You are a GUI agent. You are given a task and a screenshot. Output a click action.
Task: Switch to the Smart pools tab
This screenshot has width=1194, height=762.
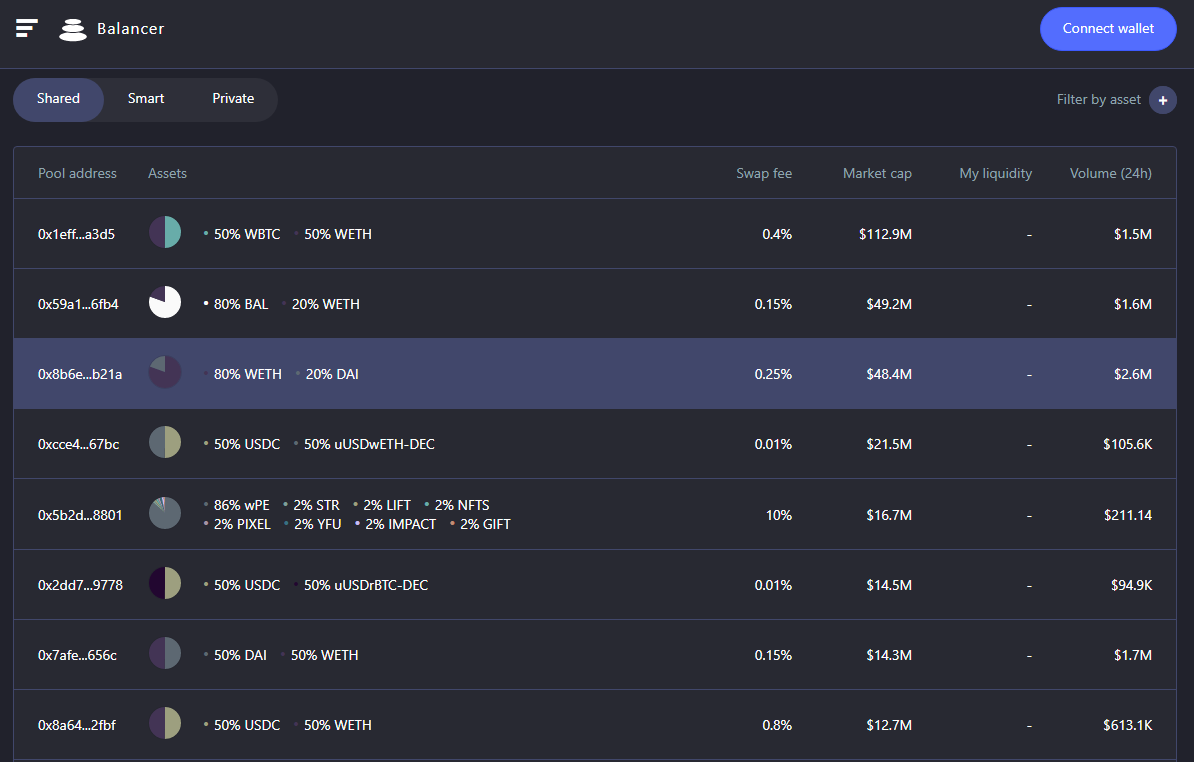pos(145,99)
